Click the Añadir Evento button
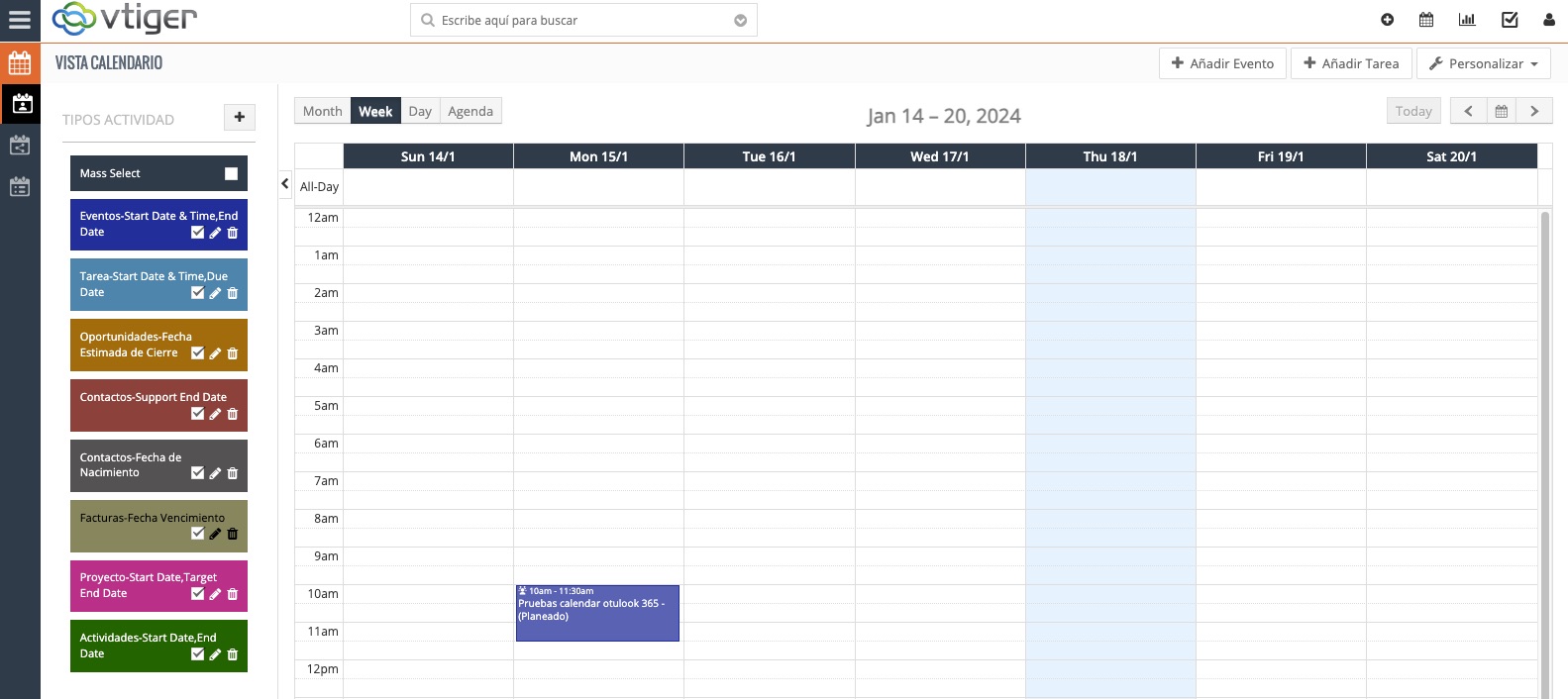 [1222, 63]
